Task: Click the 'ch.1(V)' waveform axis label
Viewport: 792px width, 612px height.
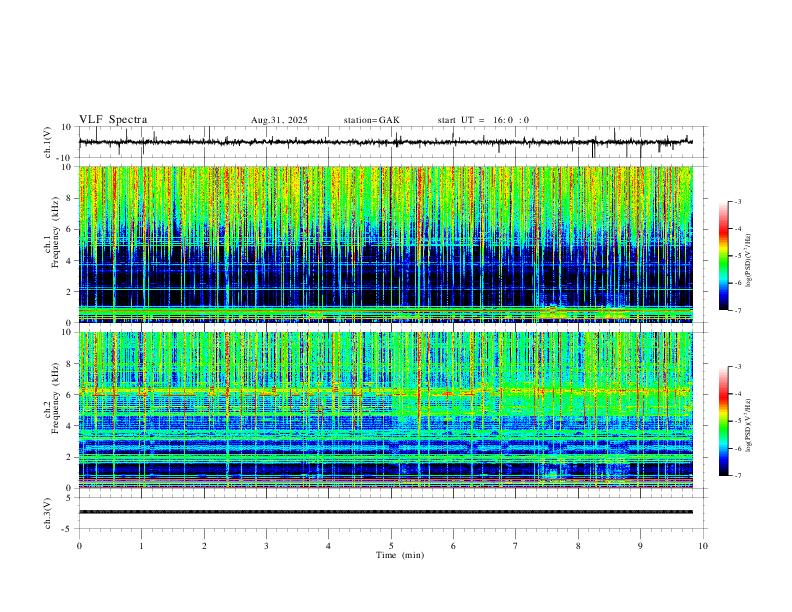Action: (48, 142)
